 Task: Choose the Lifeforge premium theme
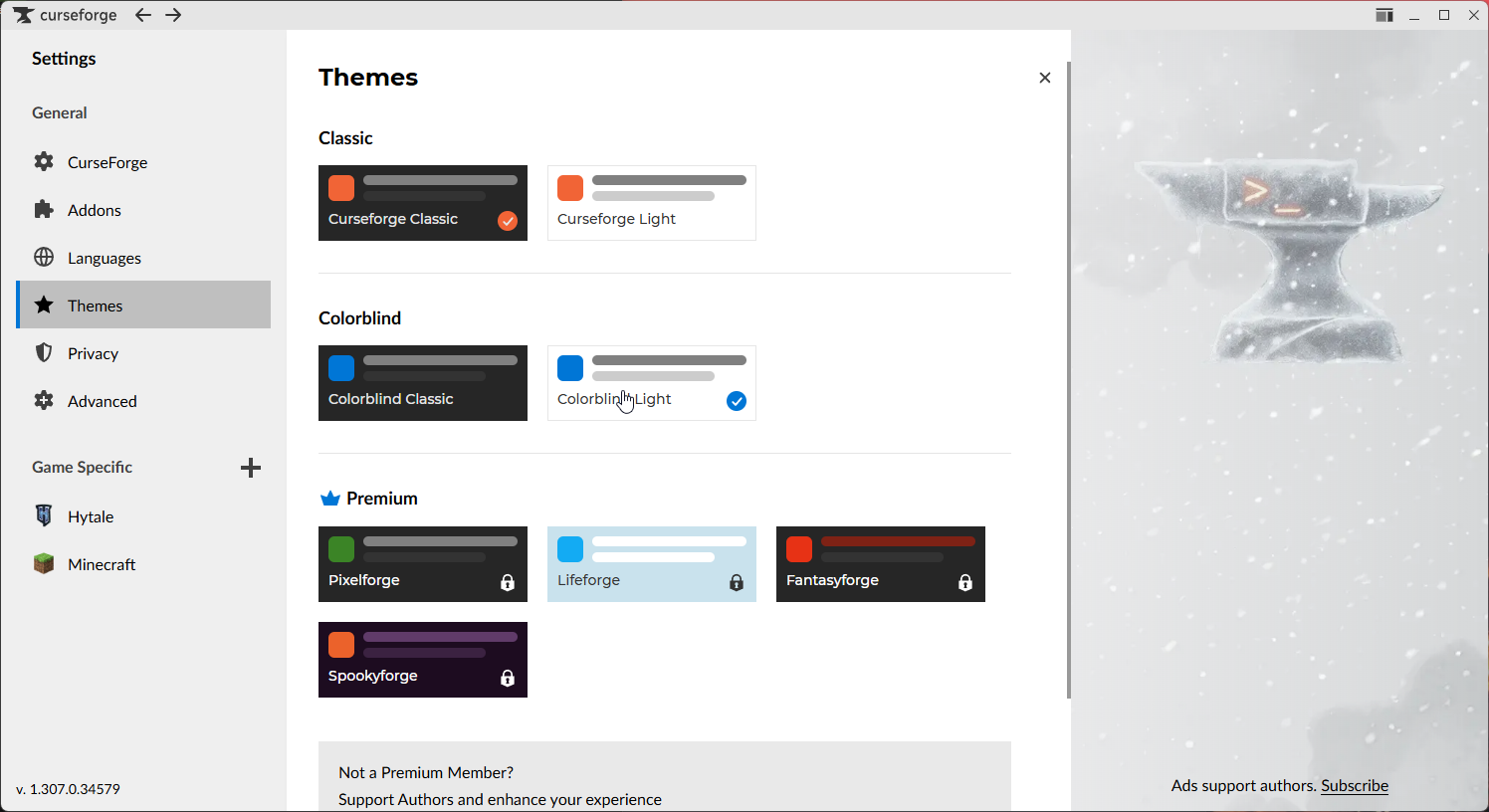[652, 564]
